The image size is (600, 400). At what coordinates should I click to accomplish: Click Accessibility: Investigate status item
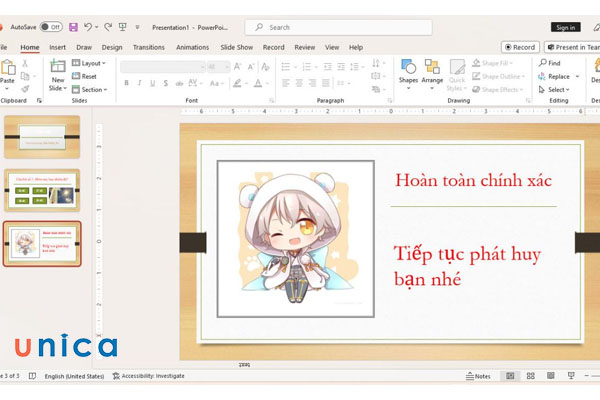coord(148,376)
